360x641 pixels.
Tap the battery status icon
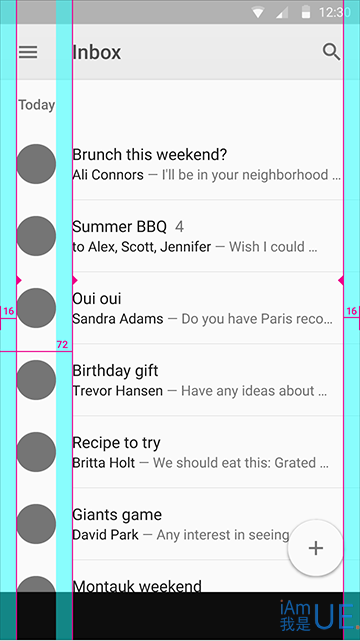pyautogui.click(x=305, y=12)
